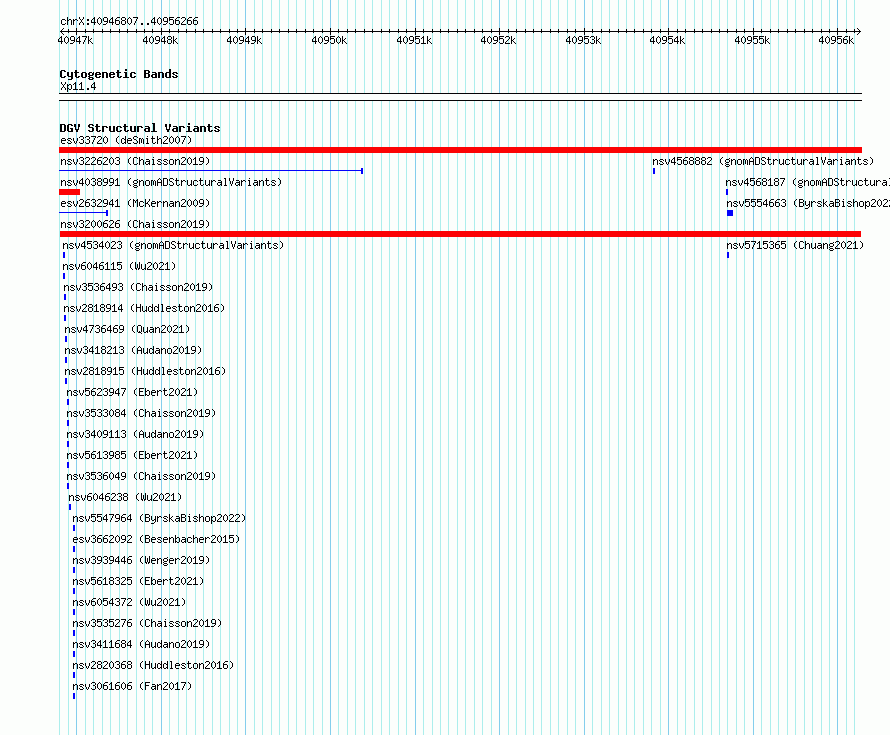Open nsv3200626 (Chaisson2019) label
890x735 pixels.
coord(135,224)
